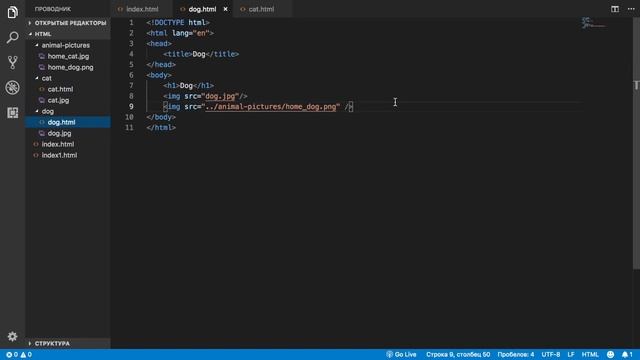Open the Debug view in activity bar
The image size is (640, 360).
12,87
